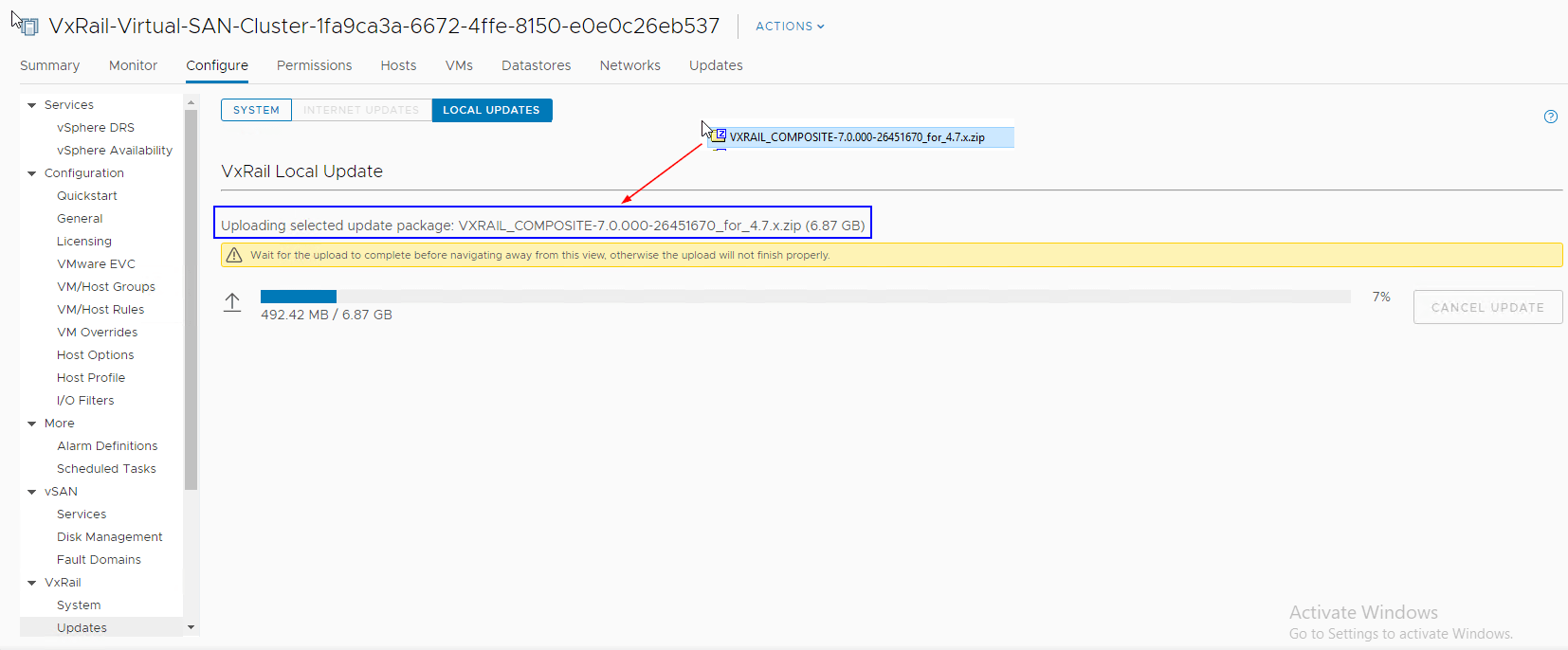1568x650 pixels.
Task: Collapse the Services tree section
Action: pos(32,105)
